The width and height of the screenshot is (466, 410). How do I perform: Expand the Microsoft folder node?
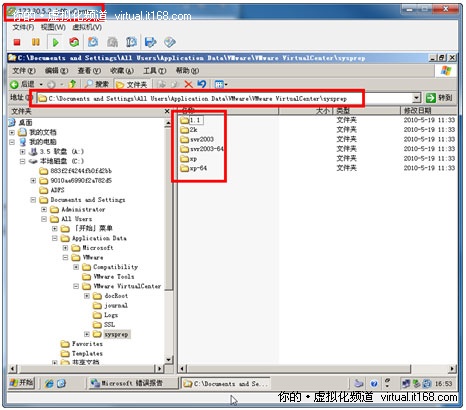(65, 248)
